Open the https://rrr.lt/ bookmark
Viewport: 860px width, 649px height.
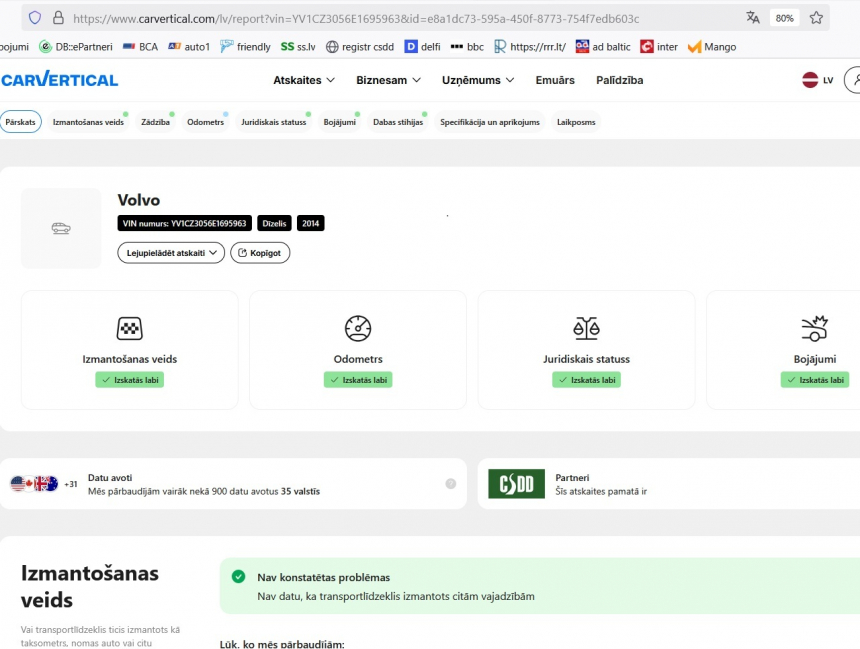tap(530, 47)
